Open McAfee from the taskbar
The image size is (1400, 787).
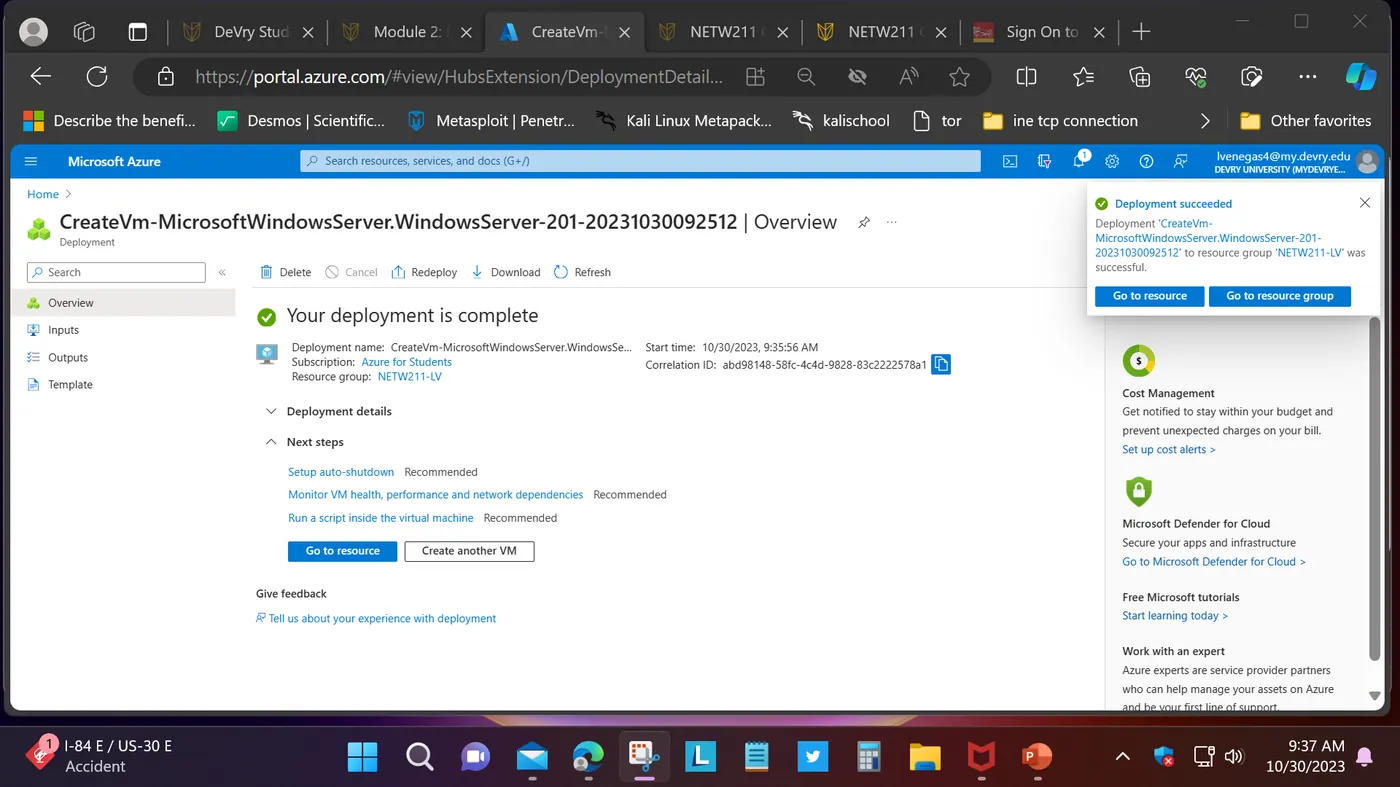pyautogui.click(x=981, y=757)
